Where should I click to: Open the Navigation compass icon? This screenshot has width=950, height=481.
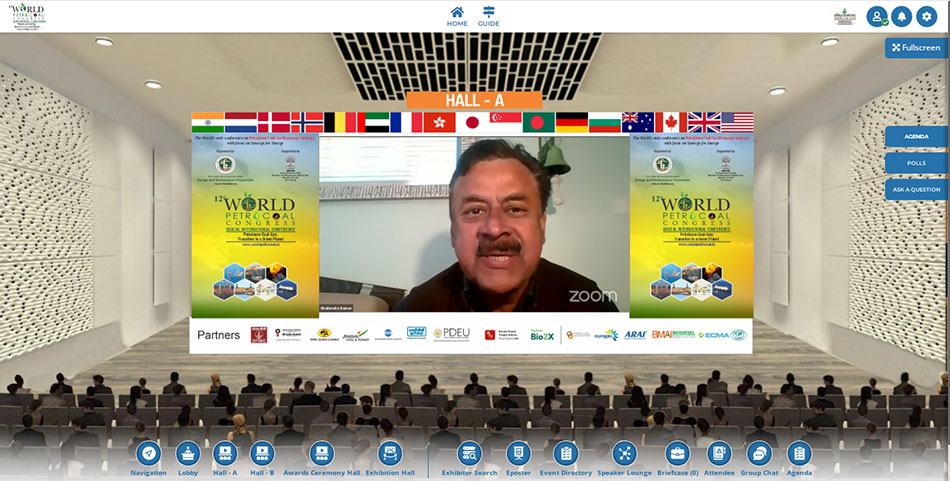pos(148,453)
